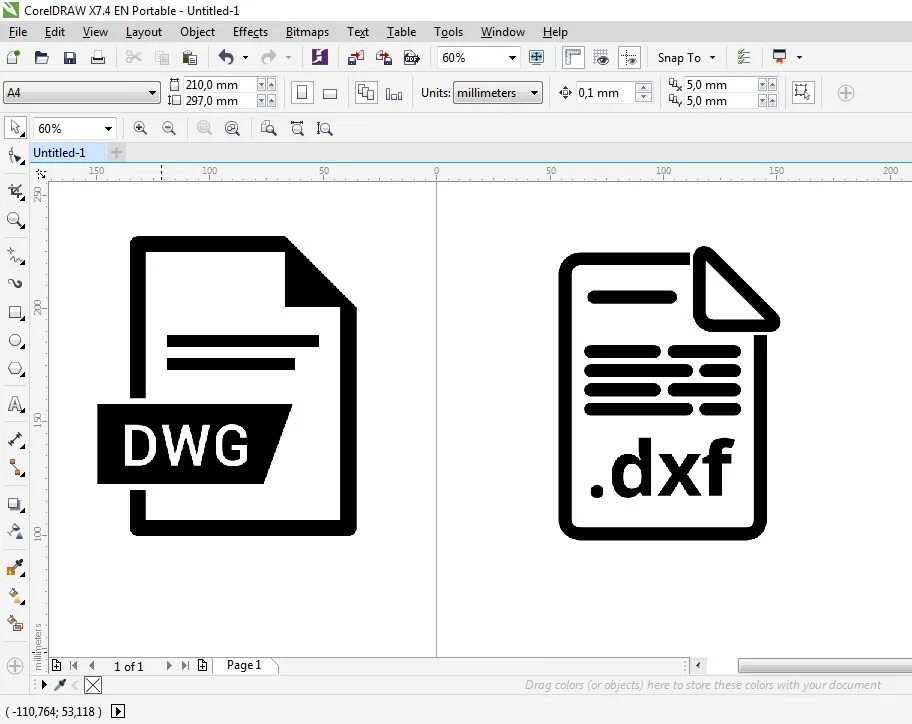
Task: Toggle the rulers display
Action: point(573,57)
